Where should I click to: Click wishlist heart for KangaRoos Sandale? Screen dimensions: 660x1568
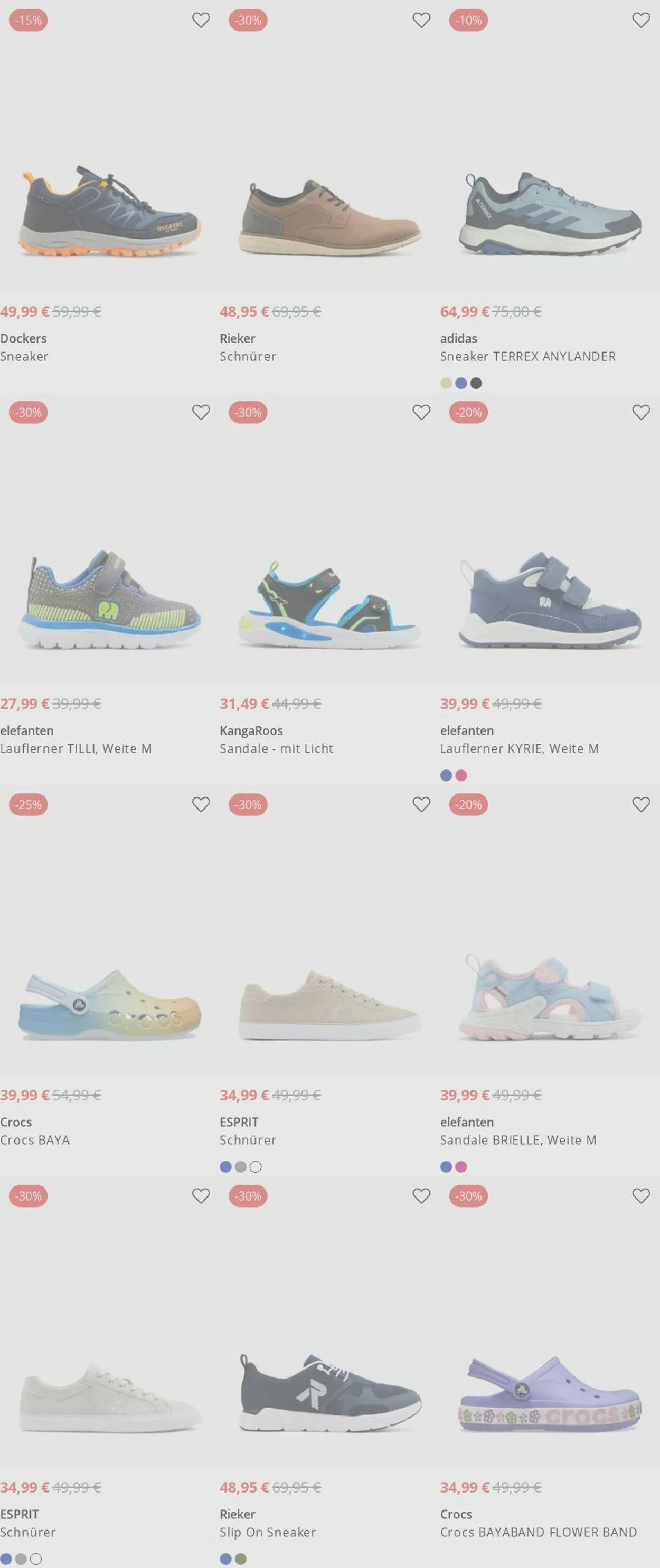[421, 412]
